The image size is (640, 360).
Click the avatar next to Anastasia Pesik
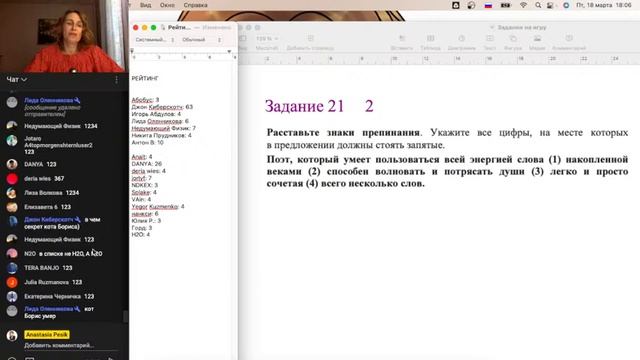click(12, 336)
